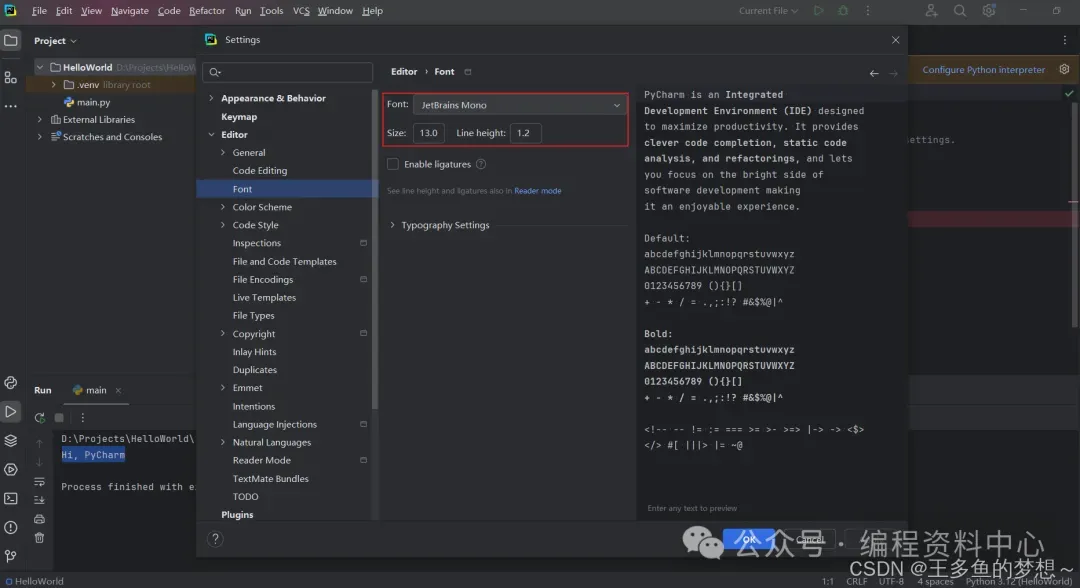Expand the .venv folder
This screenshot has width=1080, height=588.
pos(53,85)
